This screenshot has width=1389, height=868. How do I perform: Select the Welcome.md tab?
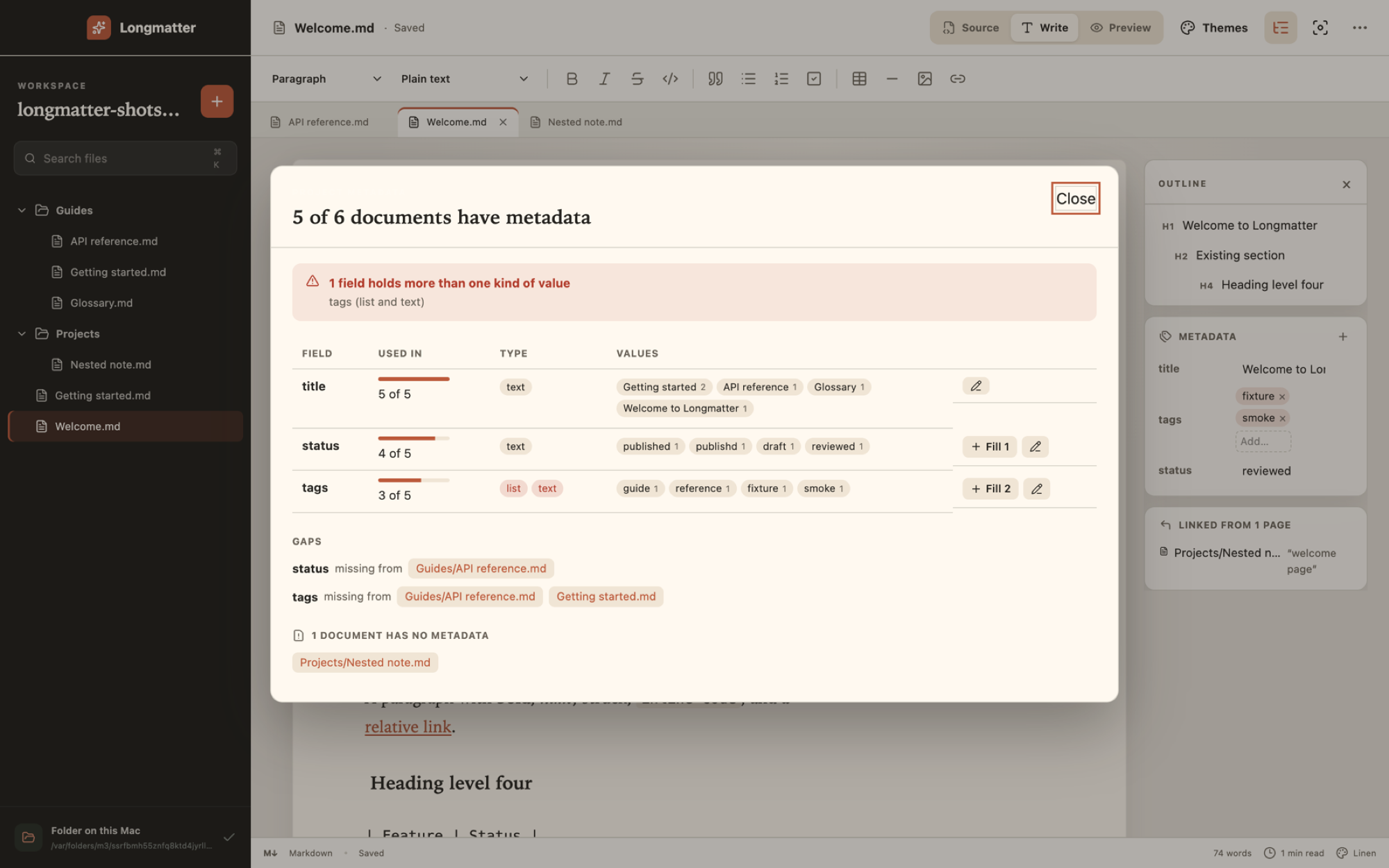pos(456,122)
